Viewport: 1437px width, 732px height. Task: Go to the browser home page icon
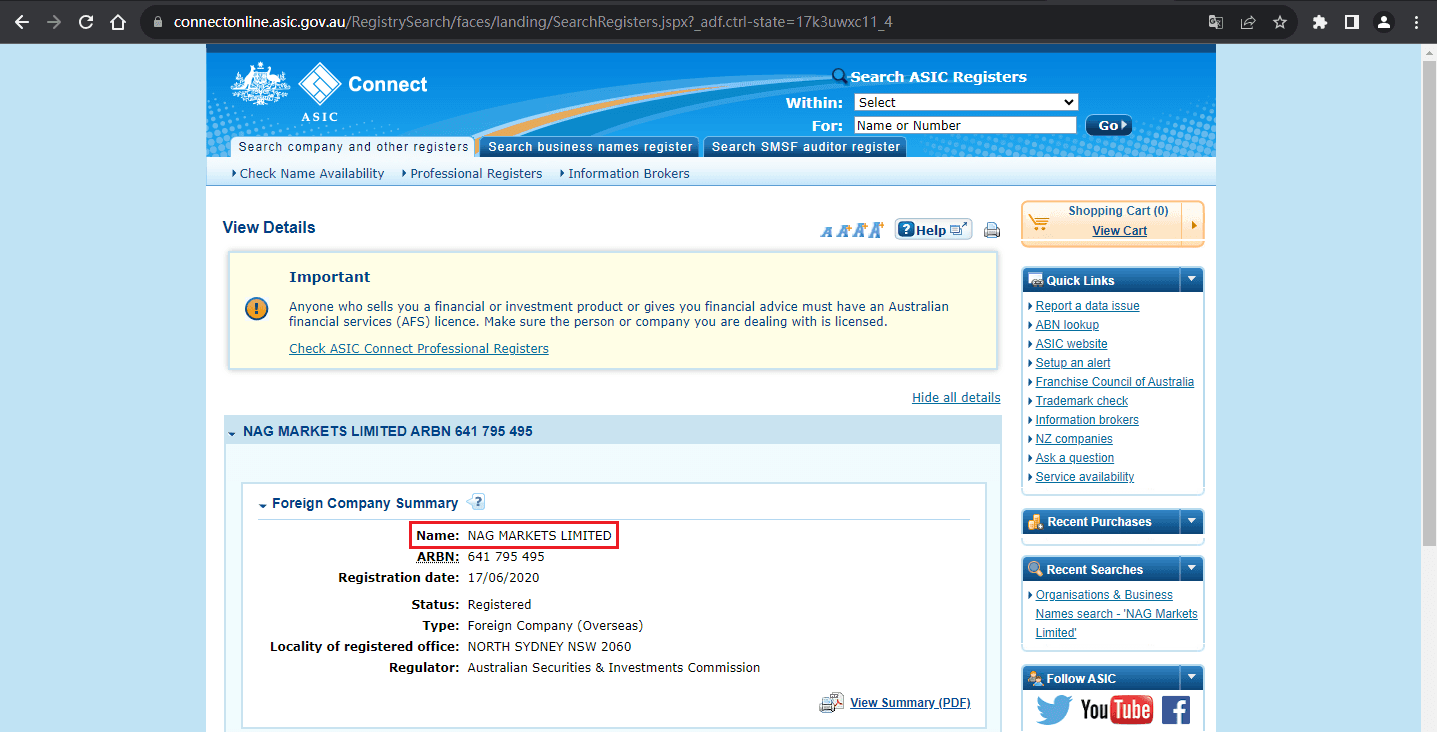(118, 22)
